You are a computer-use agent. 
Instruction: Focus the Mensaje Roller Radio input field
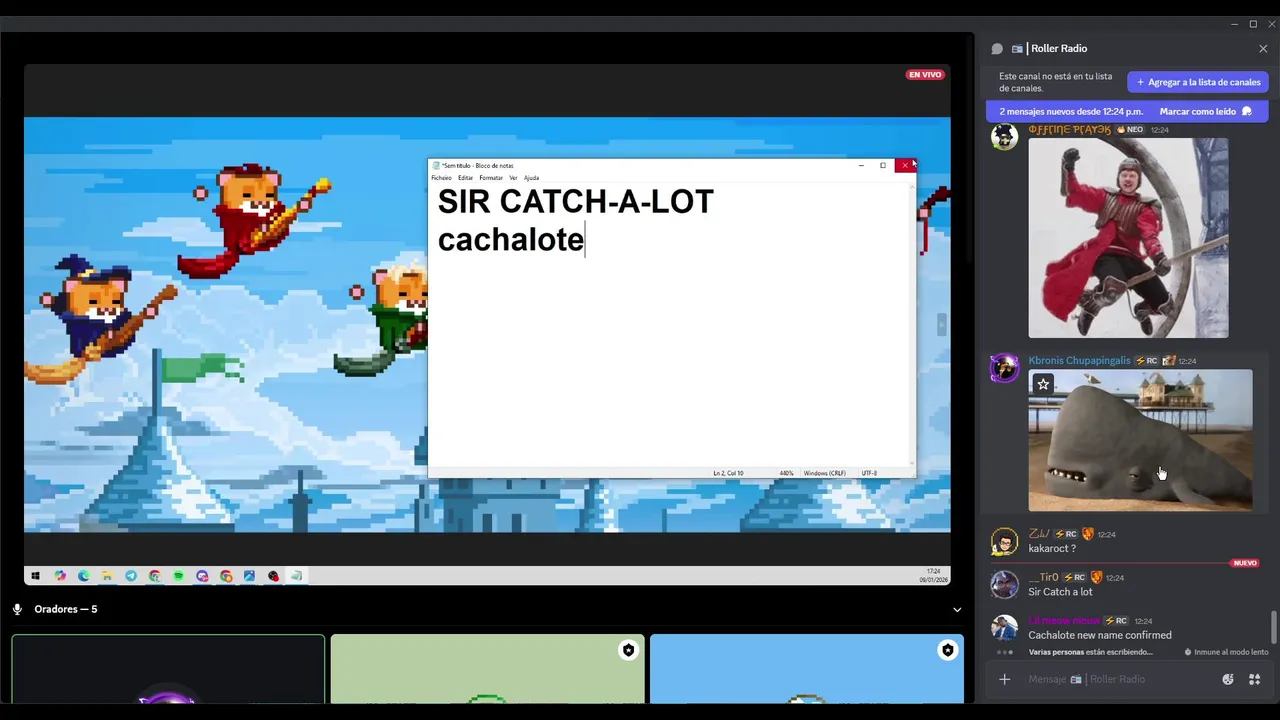click(1118, 679)
